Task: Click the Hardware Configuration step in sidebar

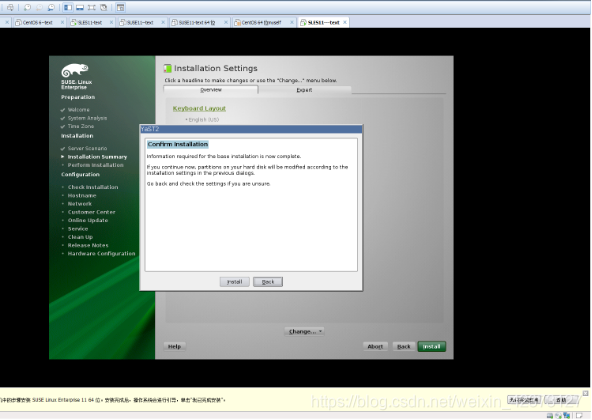Action: 101,253
